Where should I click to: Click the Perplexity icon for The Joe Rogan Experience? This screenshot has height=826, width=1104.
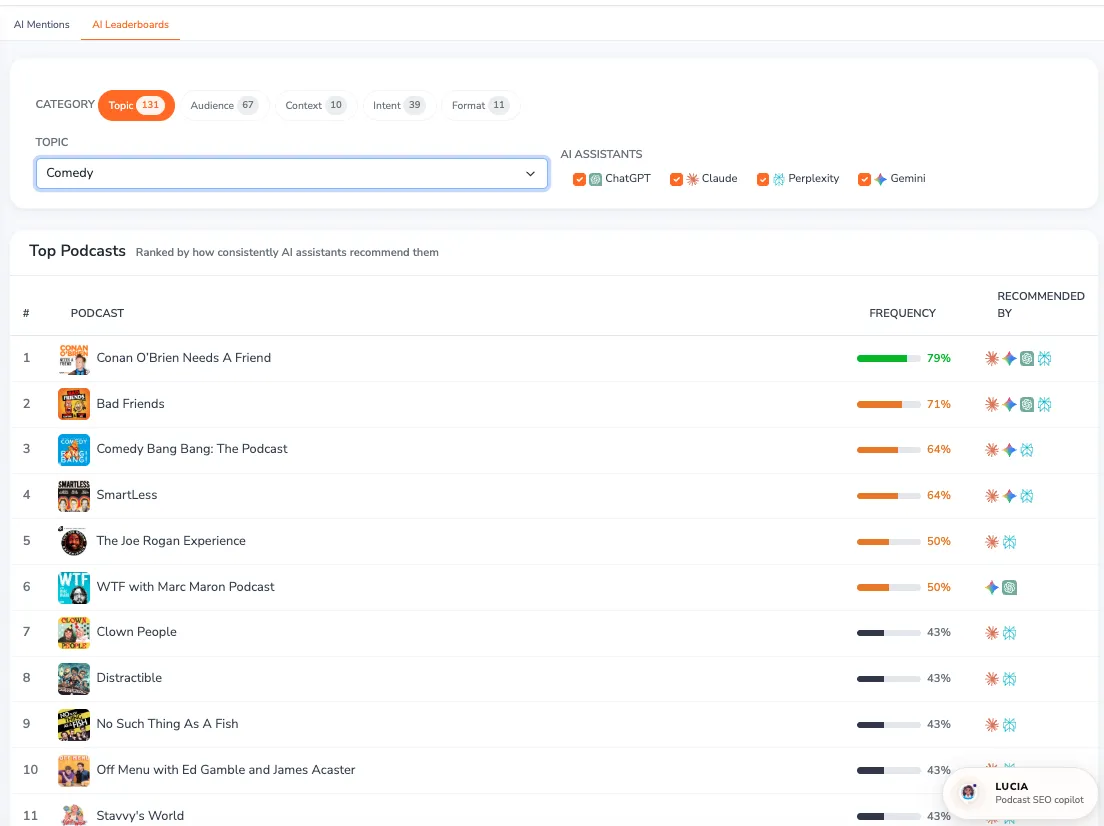[x=1009, y=541]
